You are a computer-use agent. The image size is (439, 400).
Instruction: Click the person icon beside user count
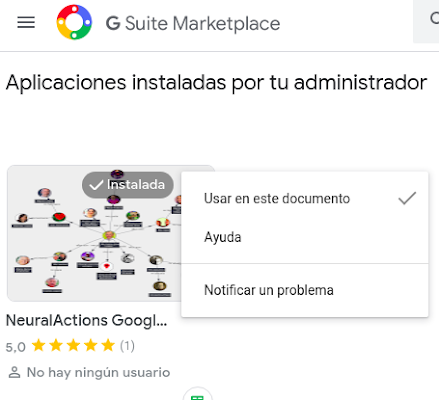[x=14, y=372]
